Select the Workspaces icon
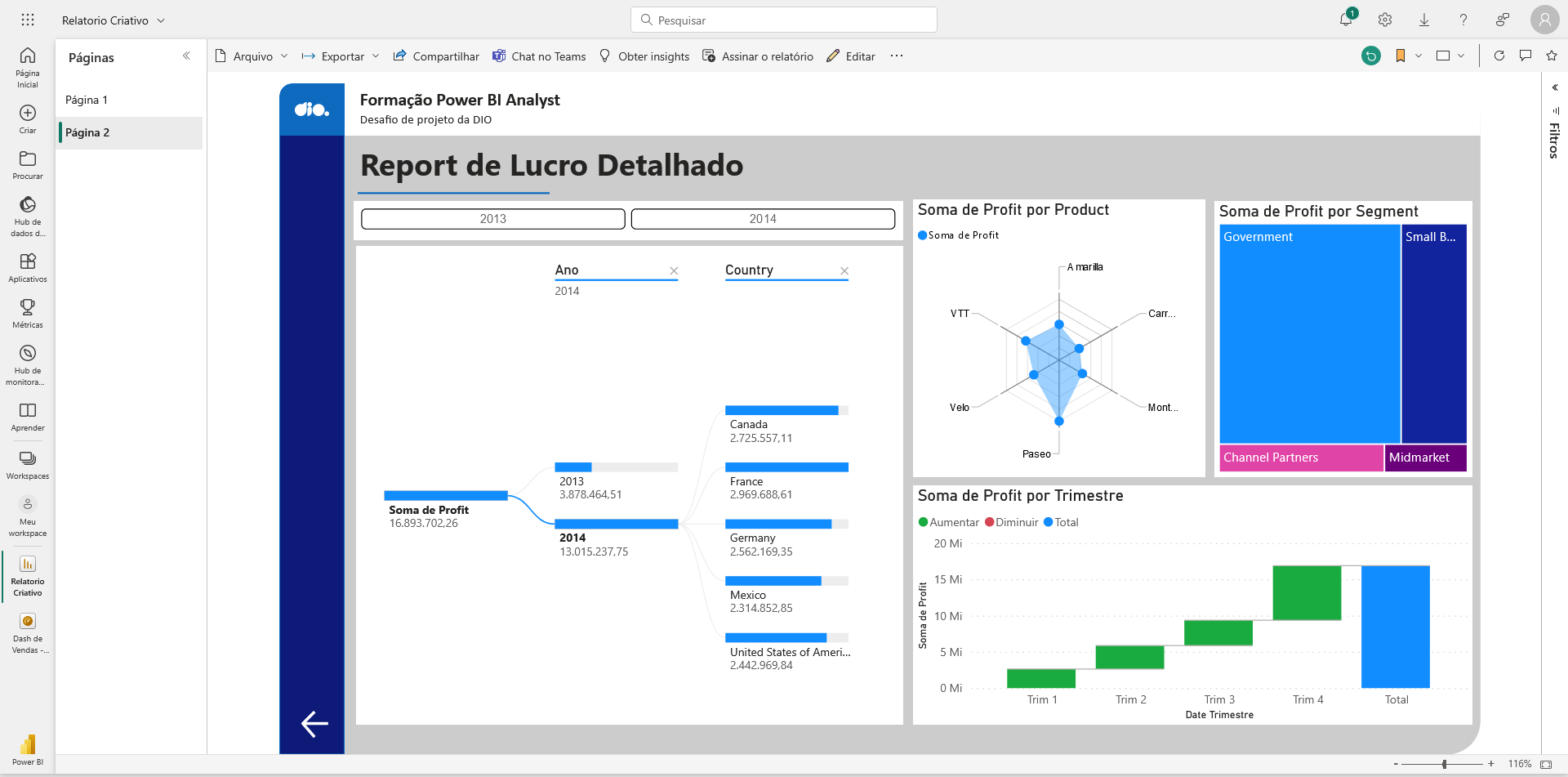Screen dimensions: 1568x777 tap(27, 460)
